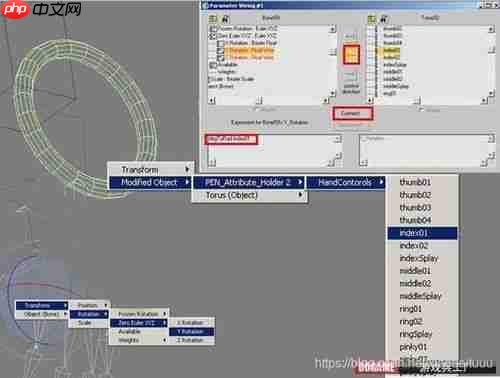Select middleSplay in right wiring tree
The height and width of the screenshot is (378, 500).
396,86
